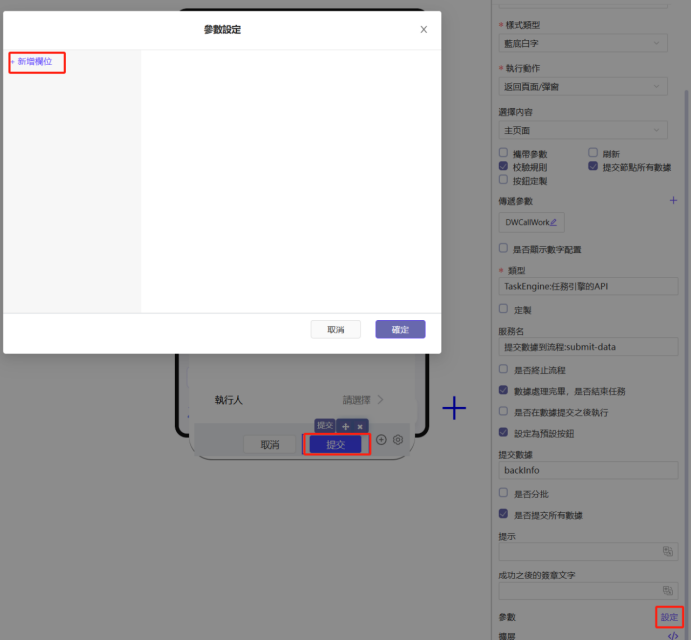Image resolution: width=692 pixels, height=640 pixels.
Task: Click the code icon at the panel bottom
Action: pyautogui.click(x=673, y=635)
